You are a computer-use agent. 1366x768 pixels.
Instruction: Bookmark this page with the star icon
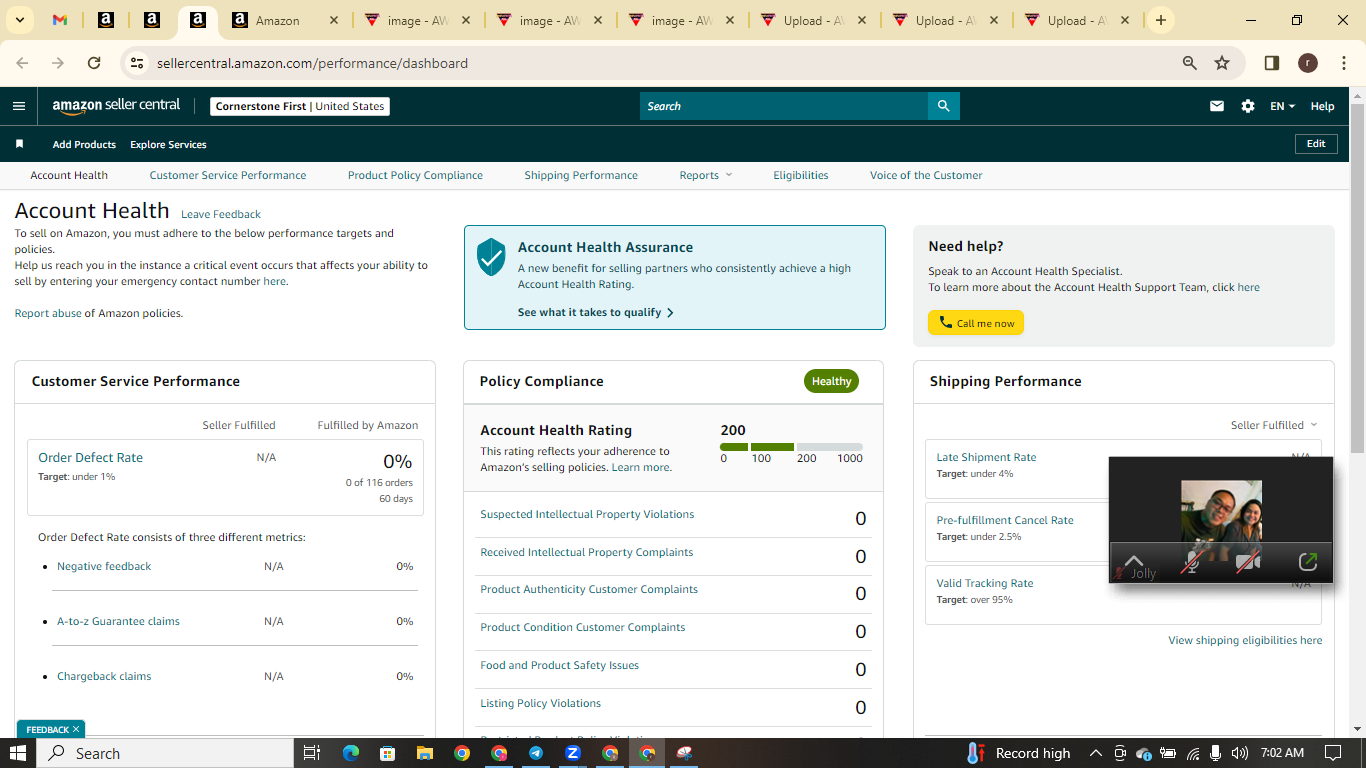[x=1222, y=63]
